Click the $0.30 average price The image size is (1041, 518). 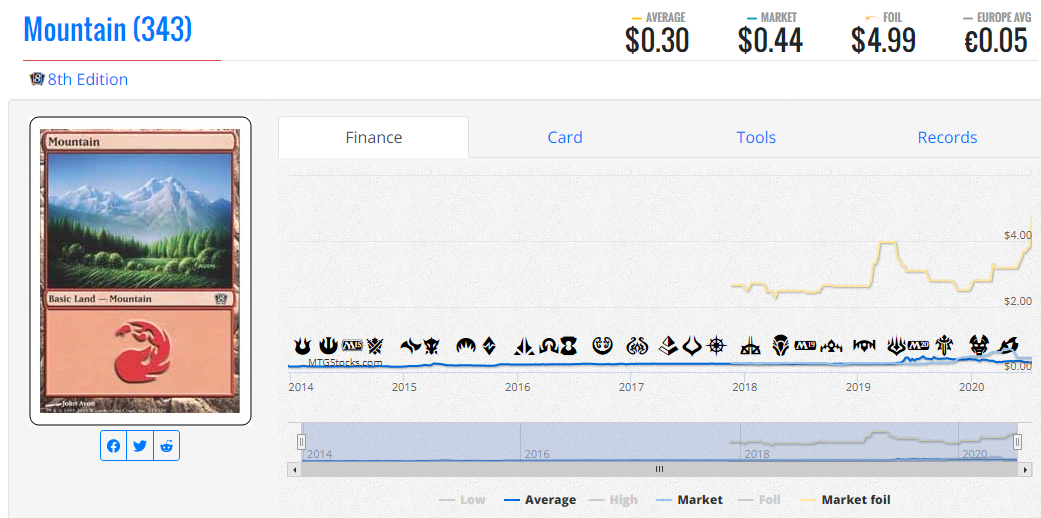click(x=657, y=41)
